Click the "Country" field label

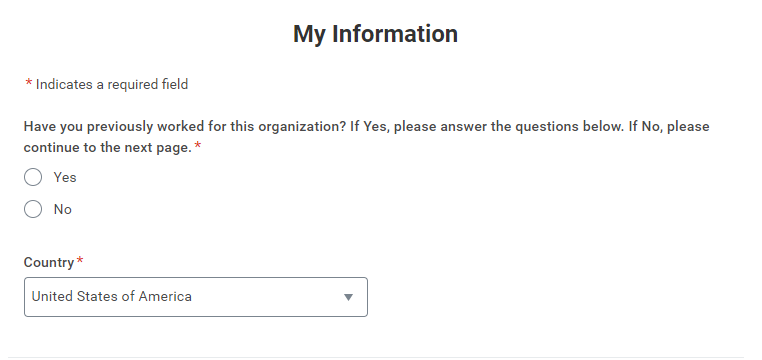[x=49, y=262]
